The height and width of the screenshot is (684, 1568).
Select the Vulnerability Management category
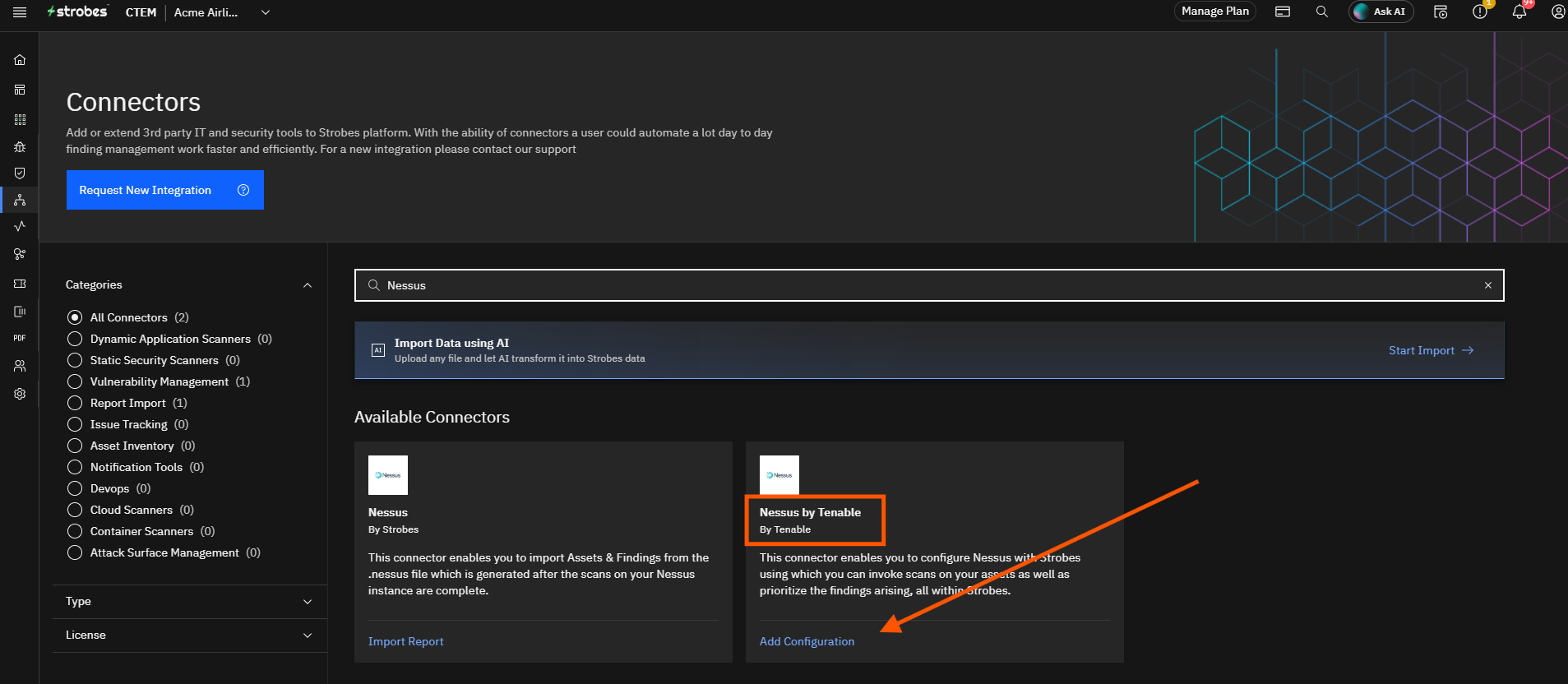point(75,381)
